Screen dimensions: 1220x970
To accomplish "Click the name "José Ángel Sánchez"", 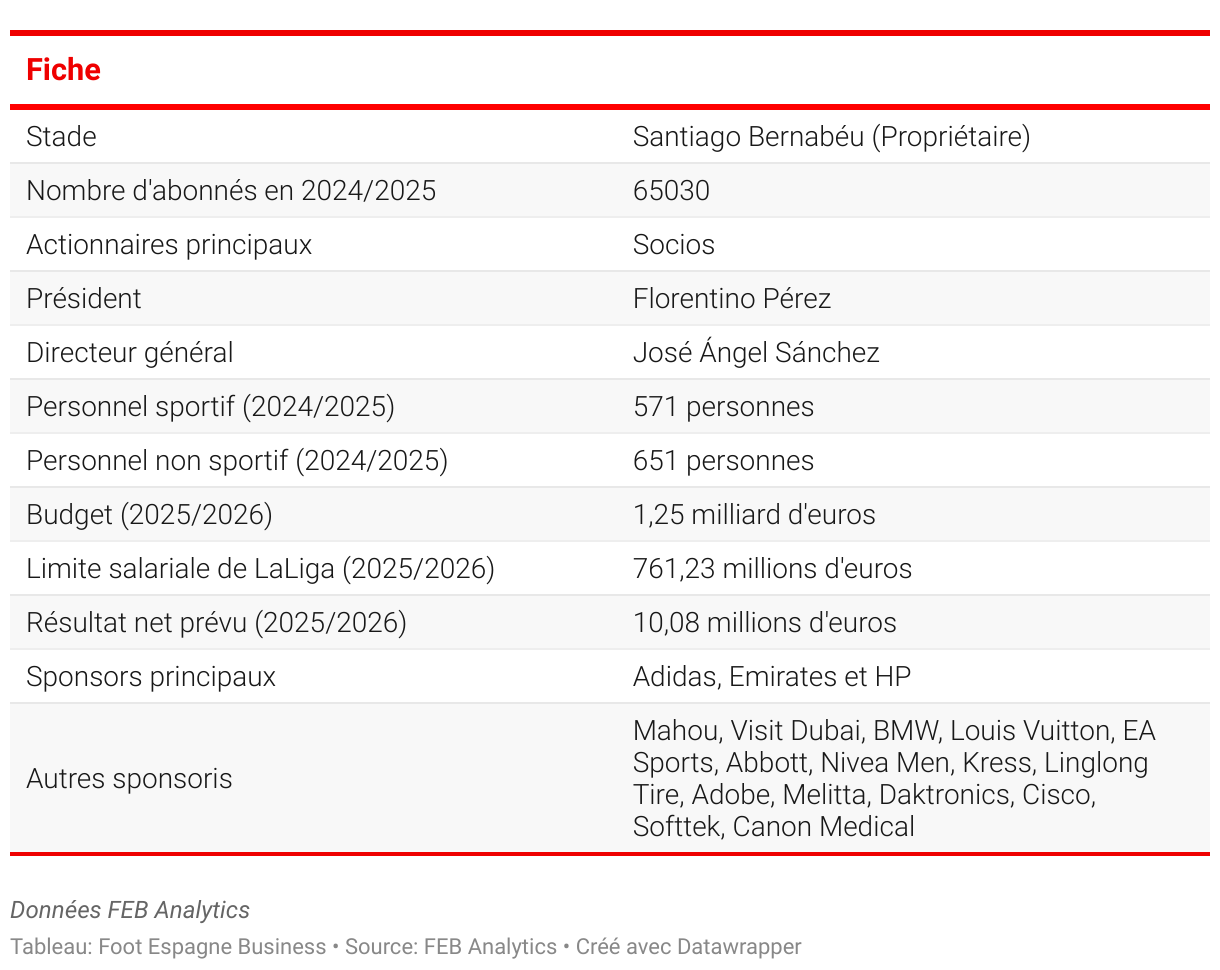I will pos(756,353).
